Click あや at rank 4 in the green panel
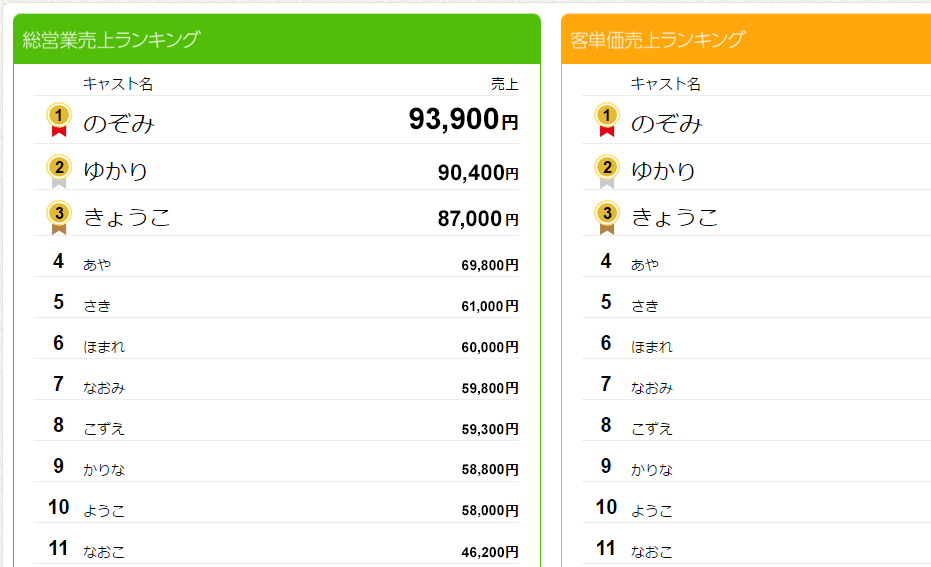This screenshot has height=567, width=931. coord(97,264)
